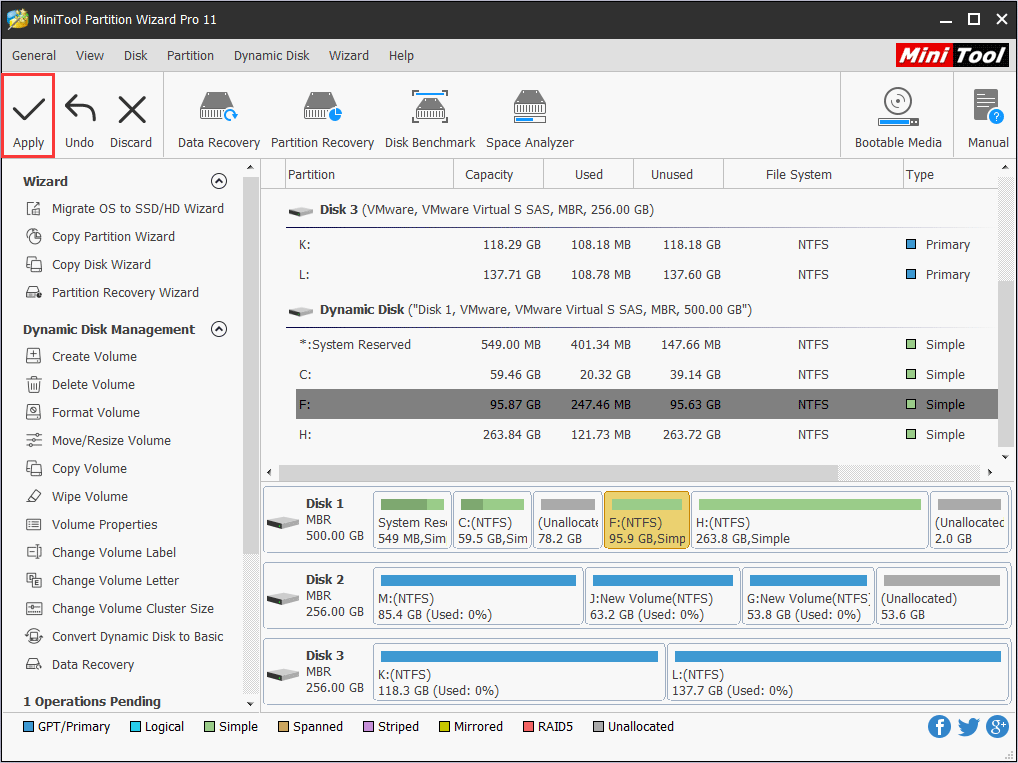Open the Data Recovery tool
Viewport: 1018px width, 763px height.
[218, 120]
